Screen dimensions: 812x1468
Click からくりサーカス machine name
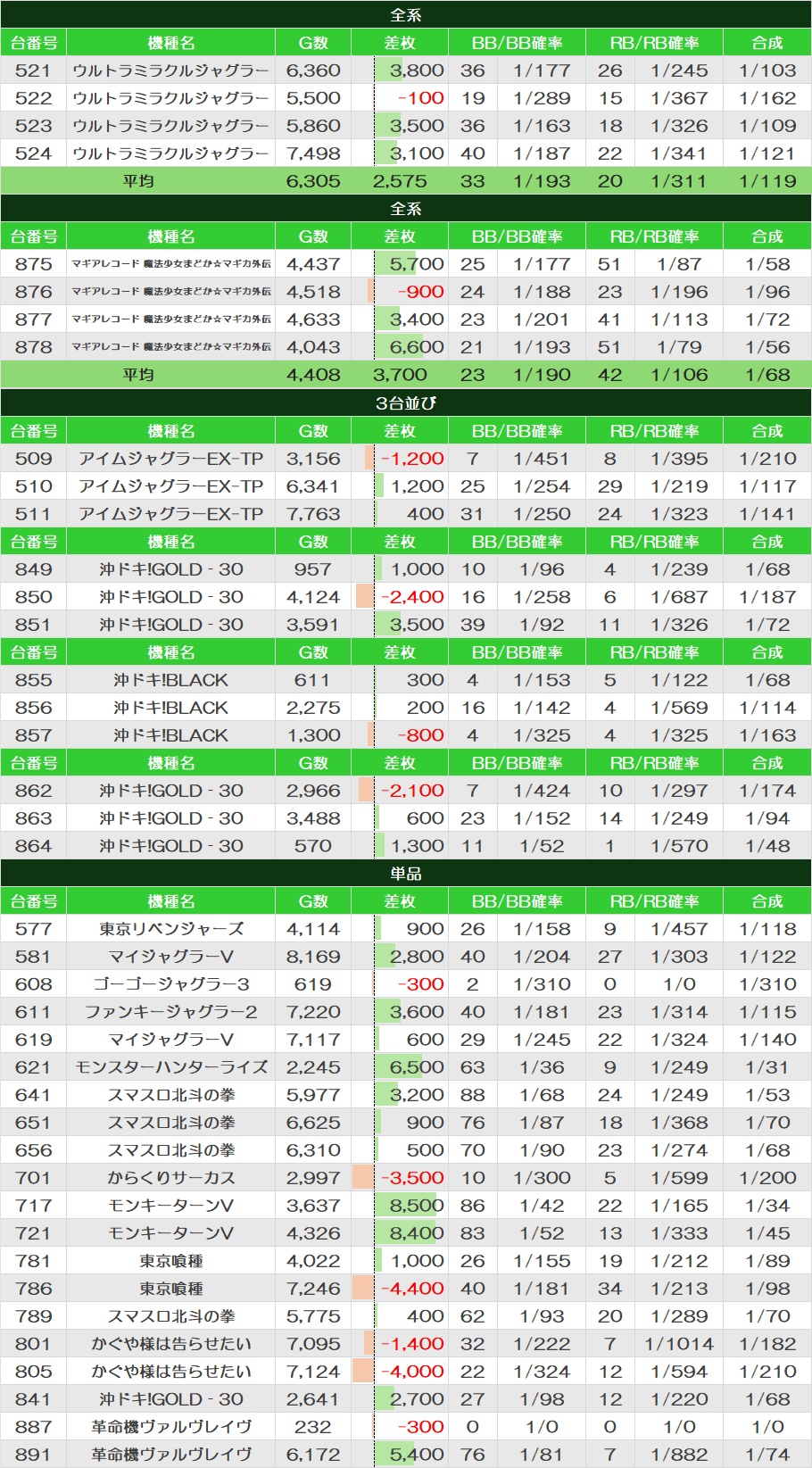click(x=170, y=1178)
